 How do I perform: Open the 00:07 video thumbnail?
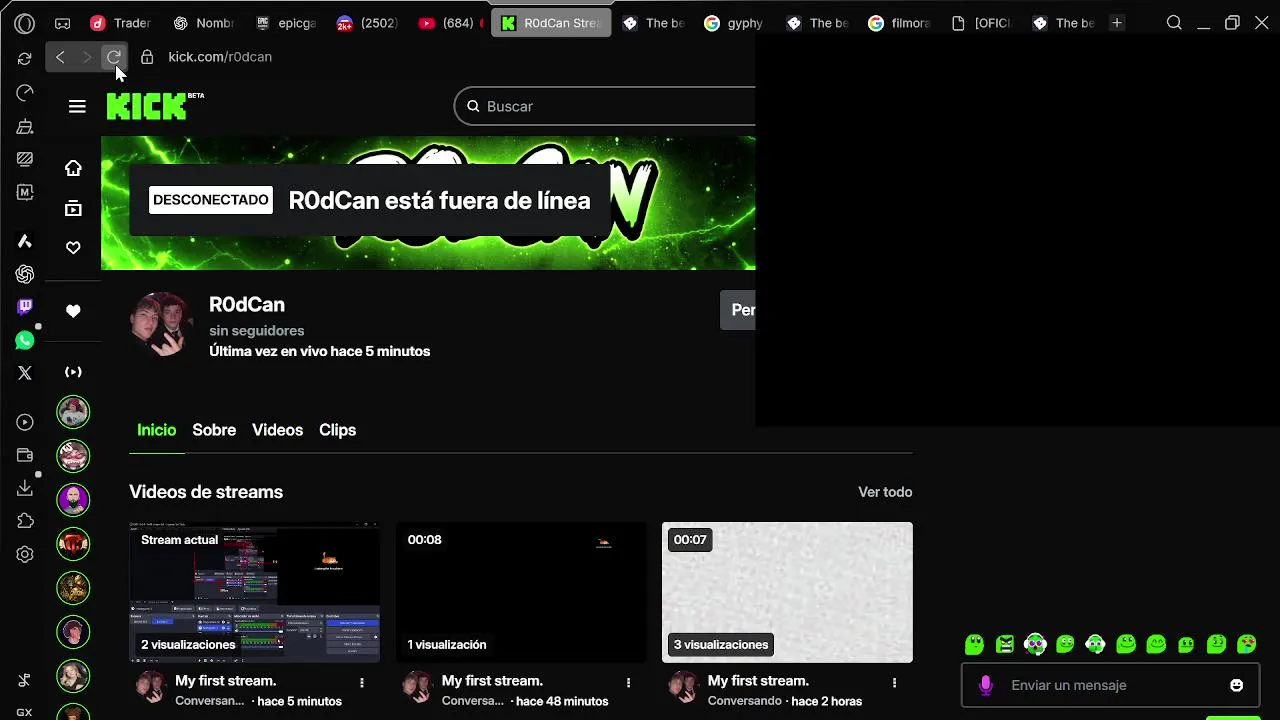click(787, 592)
